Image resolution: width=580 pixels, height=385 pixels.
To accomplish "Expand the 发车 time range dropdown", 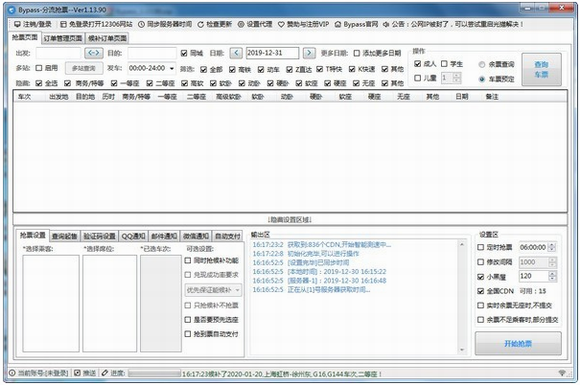I will click(x=172, y=68).
